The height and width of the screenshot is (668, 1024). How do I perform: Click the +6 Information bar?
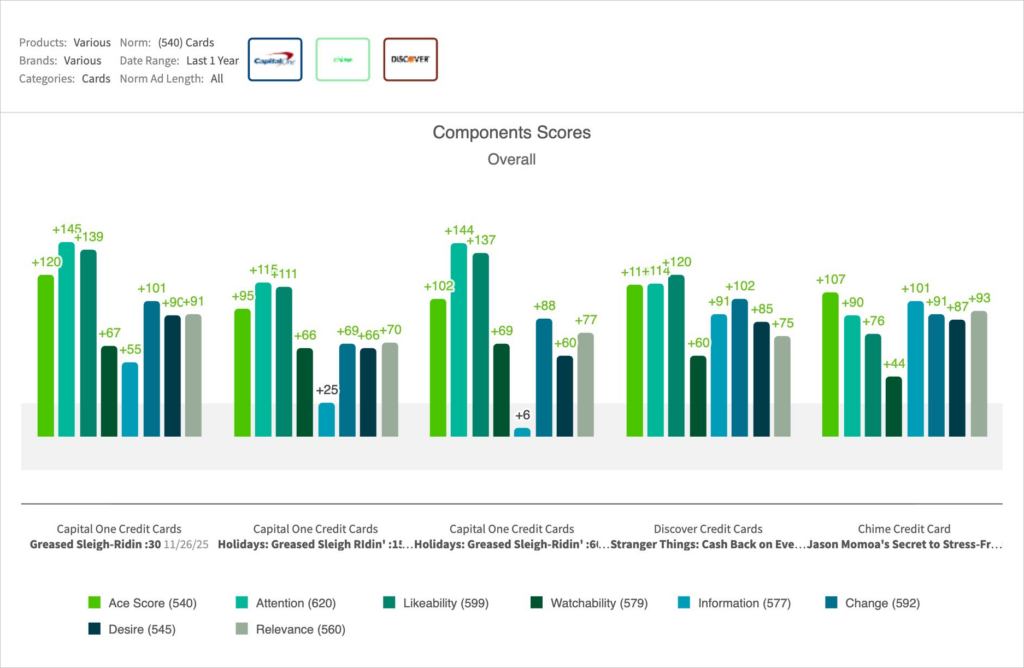coord(522,432)
